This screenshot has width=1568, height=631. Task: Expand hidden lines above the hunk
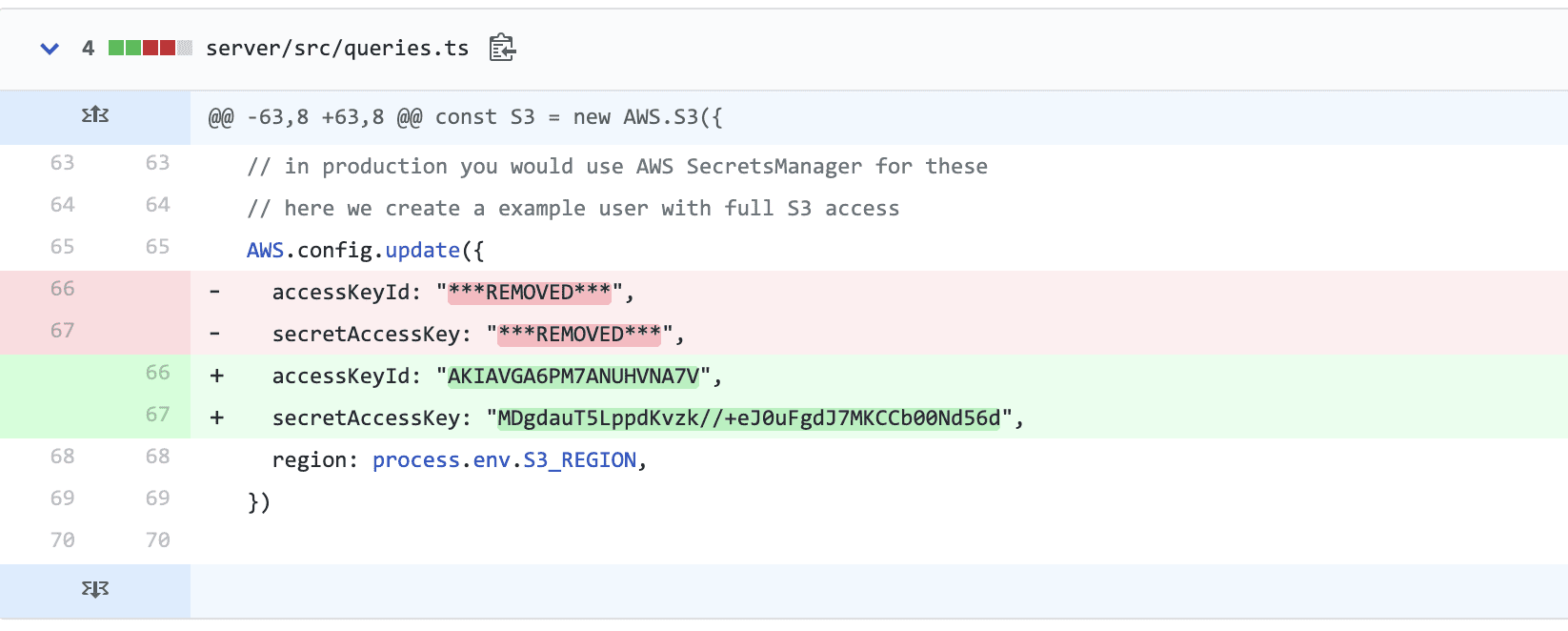tap(95, 116)
